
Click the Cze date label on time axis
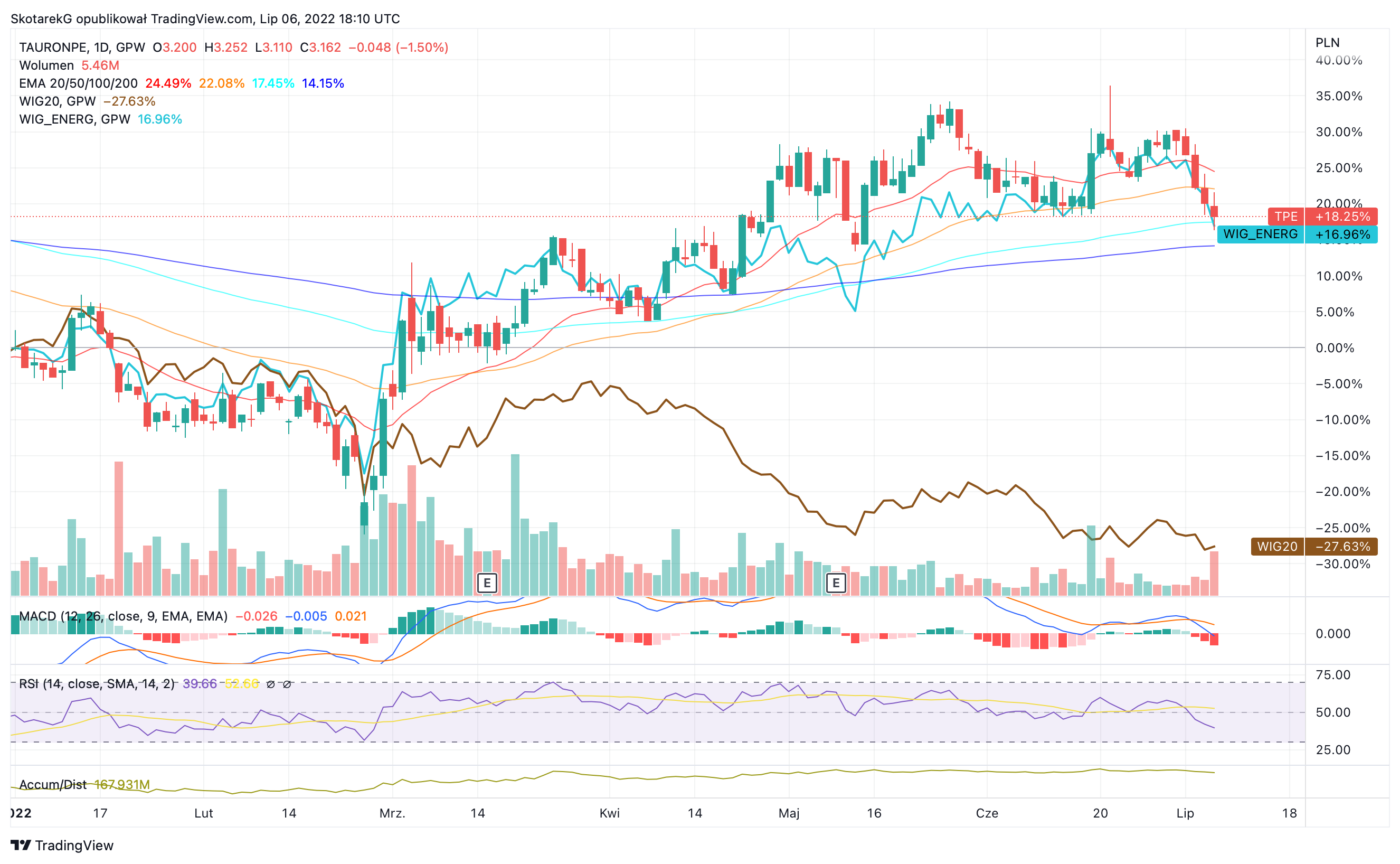click(987, 813)
